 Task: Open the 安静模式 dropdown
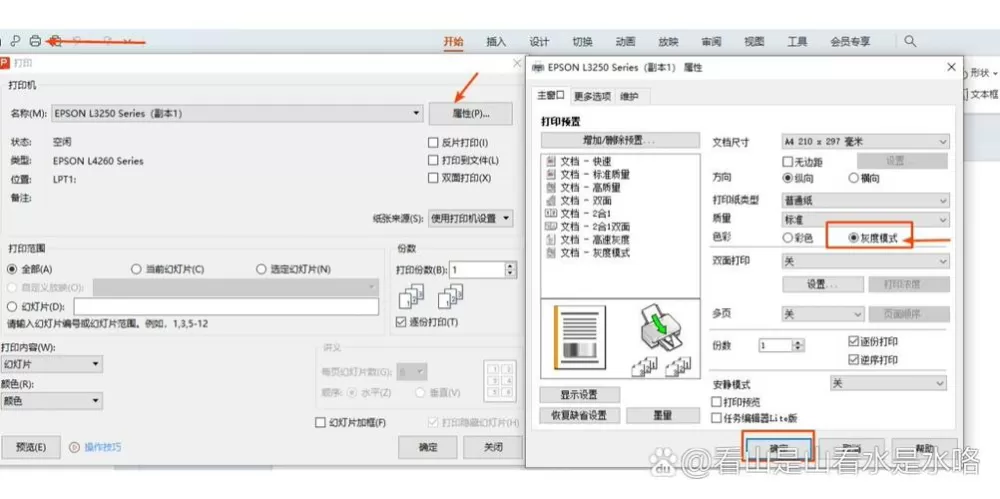pos(888,384)
